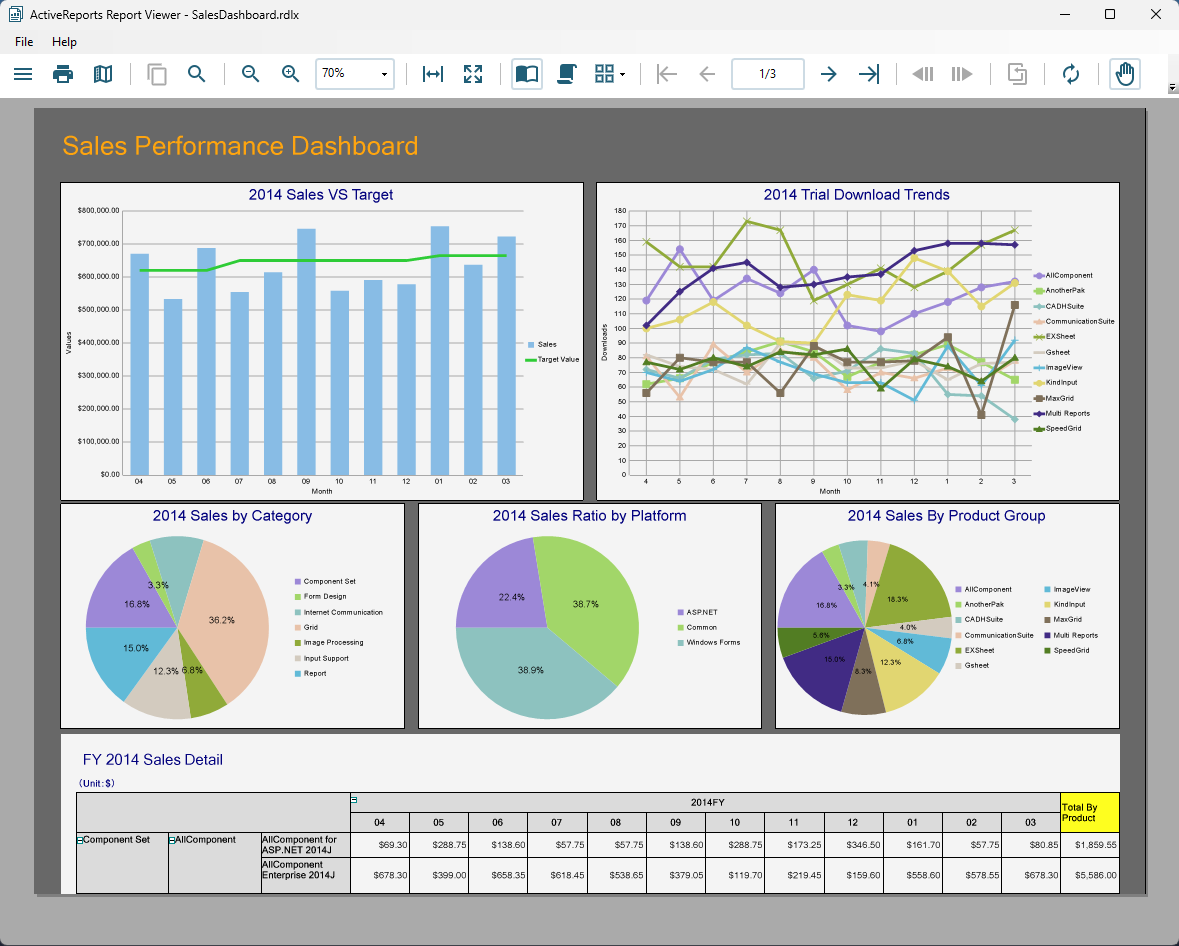Switch to continuous scroll view
This screenshot has height=946, width=1179.
click(567, 74)
